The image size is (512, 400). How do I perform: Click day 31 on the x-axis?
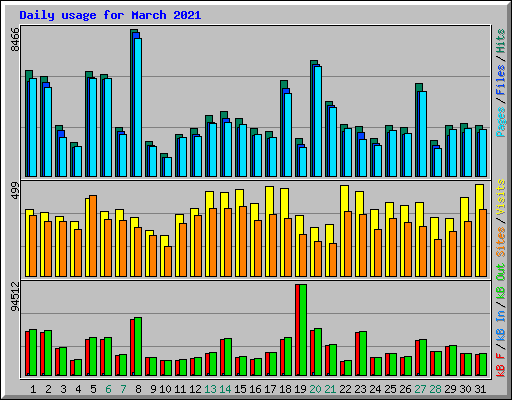(480, 389)
